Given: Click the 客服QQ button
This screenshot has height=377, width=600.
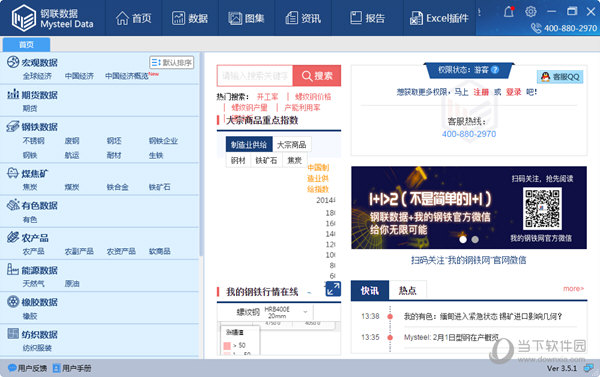Looking at the screenshot, I should pos(560,77).
